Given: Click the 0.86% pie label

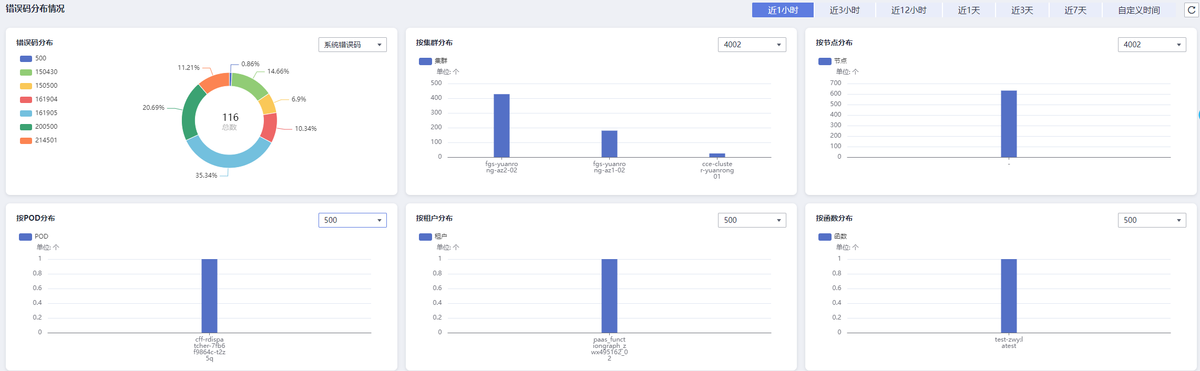Looking at the screenshot, I should point(250,63).
